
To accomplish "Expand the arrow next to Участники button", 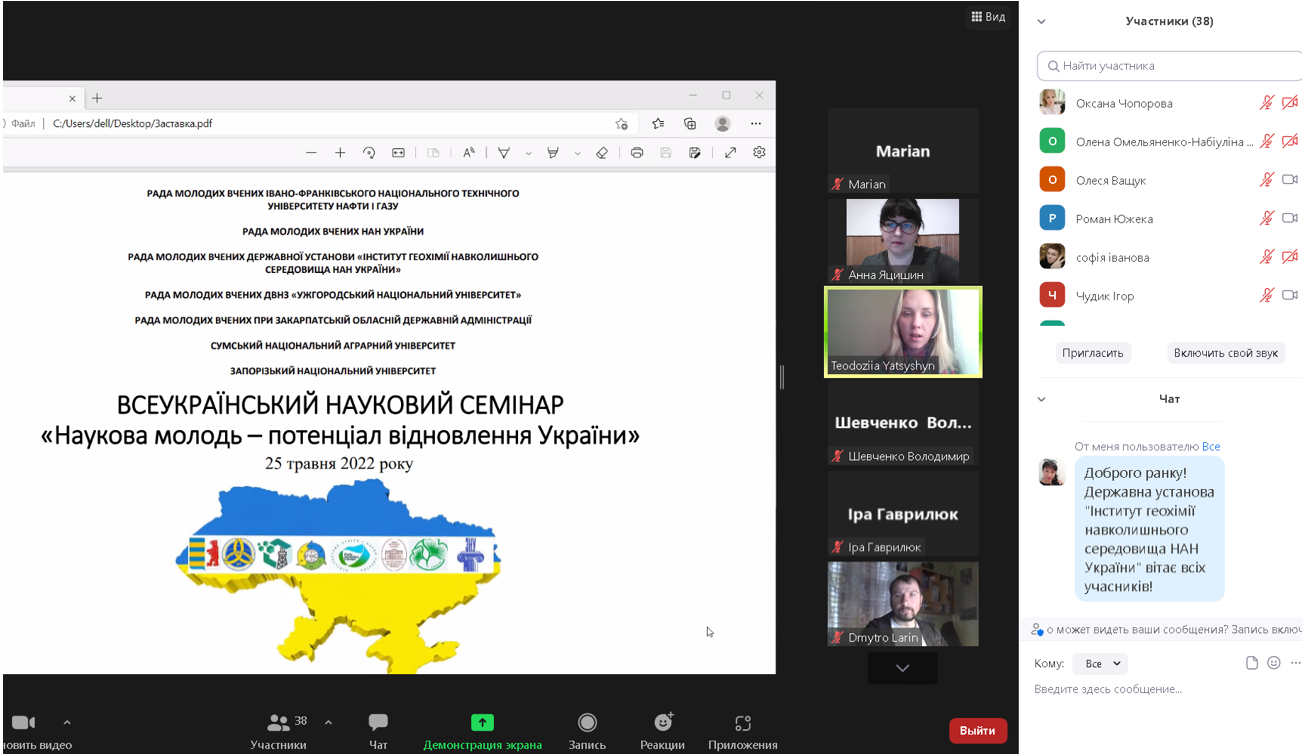I will (328, 722).
